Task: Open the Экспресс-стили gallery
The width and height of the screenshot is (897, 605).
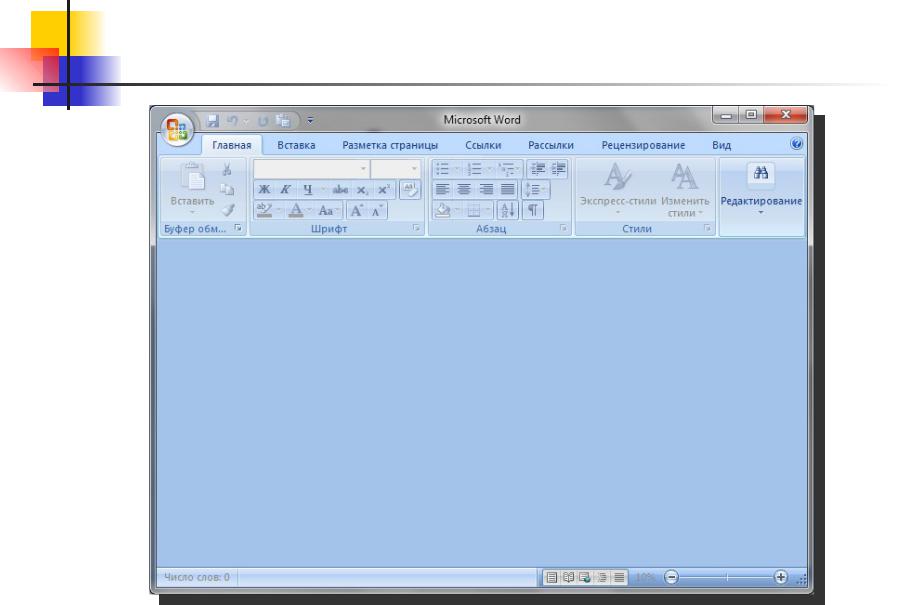Action: (x=618, y=189)
